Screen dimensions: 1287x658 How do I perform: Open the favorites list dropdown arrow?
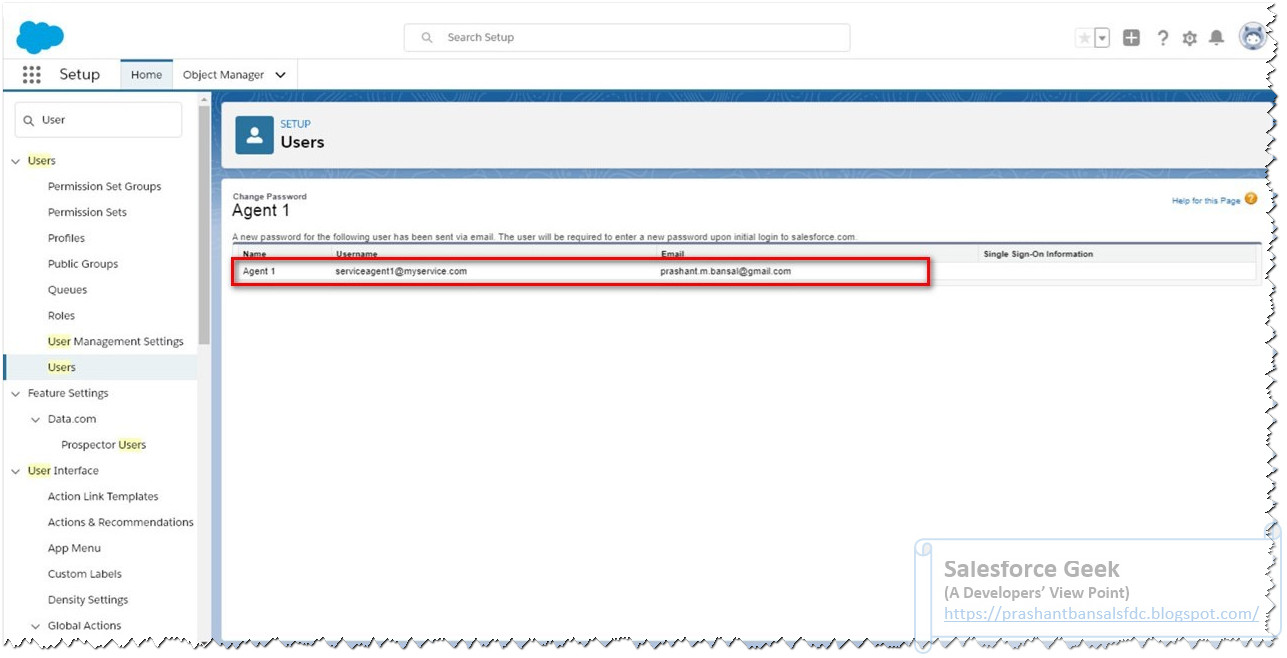click(1102, 38)
